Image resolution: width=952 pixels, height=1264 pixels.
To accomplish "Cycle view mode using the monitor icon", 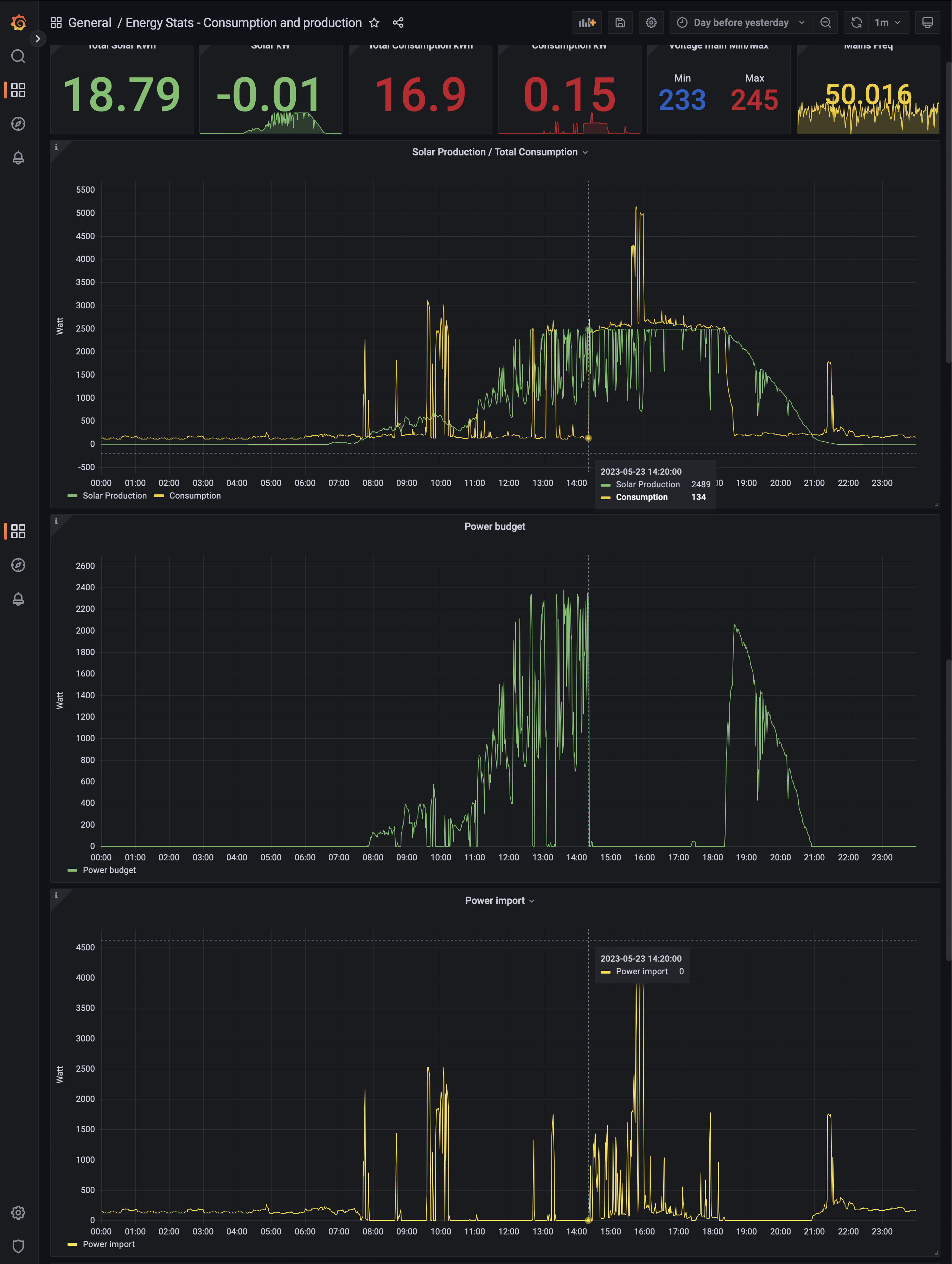I will click(x=928, y=23).
